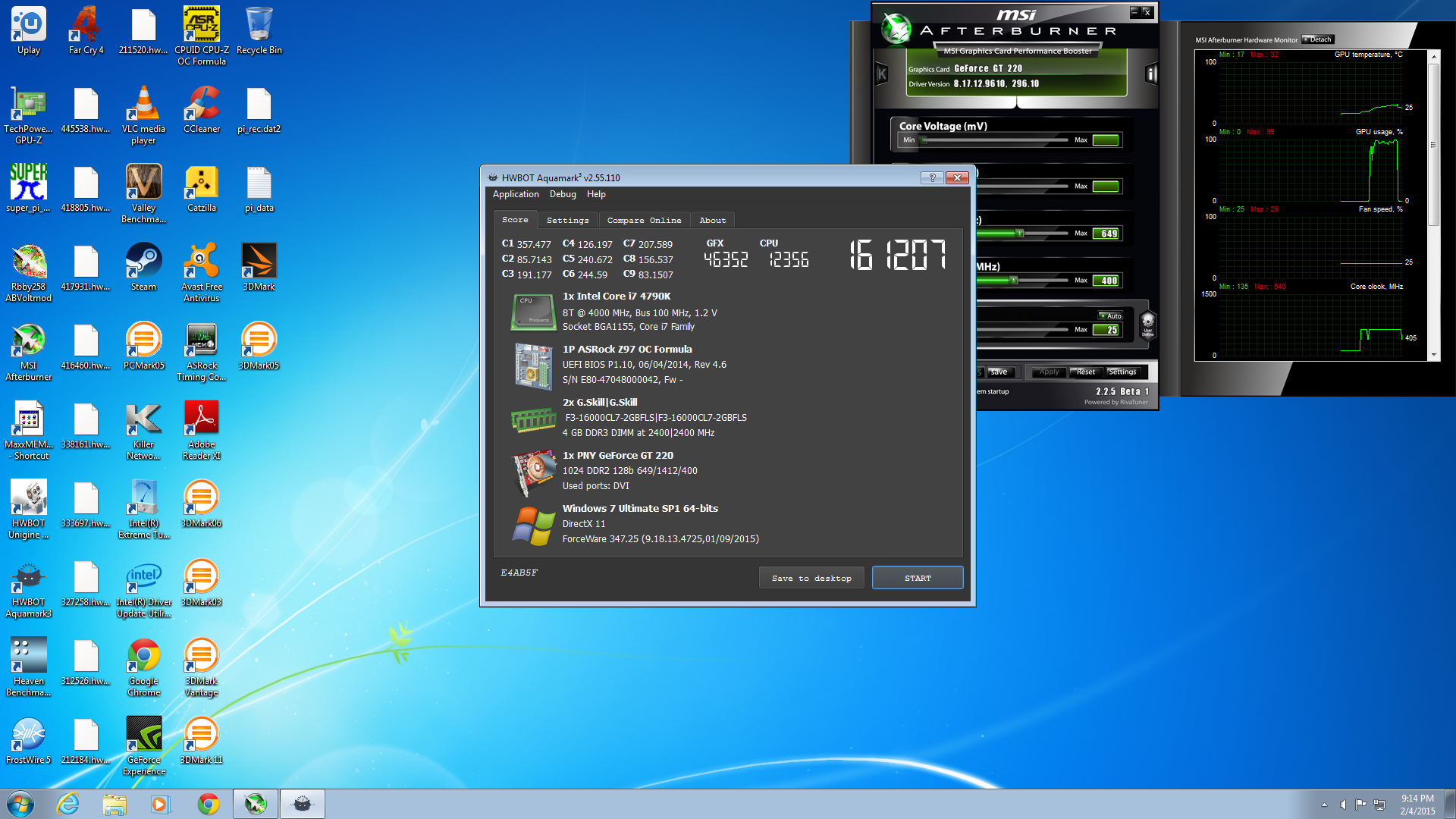Click Hardware Monitor scrollbar down arrow
The width and height of the screenshot is (1456, 819).
(1433, 355)
